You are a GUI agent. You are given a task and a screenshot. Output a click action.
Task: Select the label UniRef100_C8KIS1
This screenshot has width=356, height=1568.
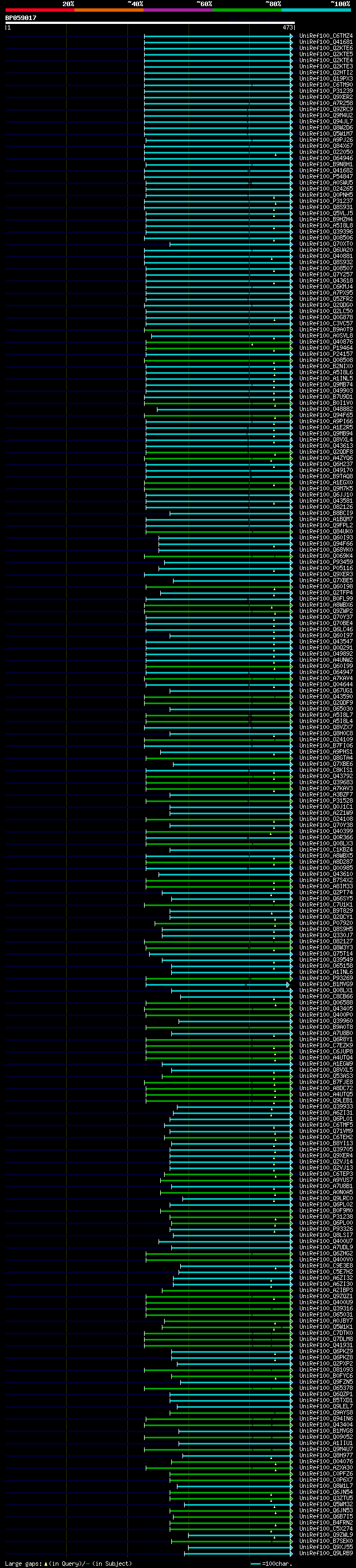pyautogui.click(x=326, y=770)
